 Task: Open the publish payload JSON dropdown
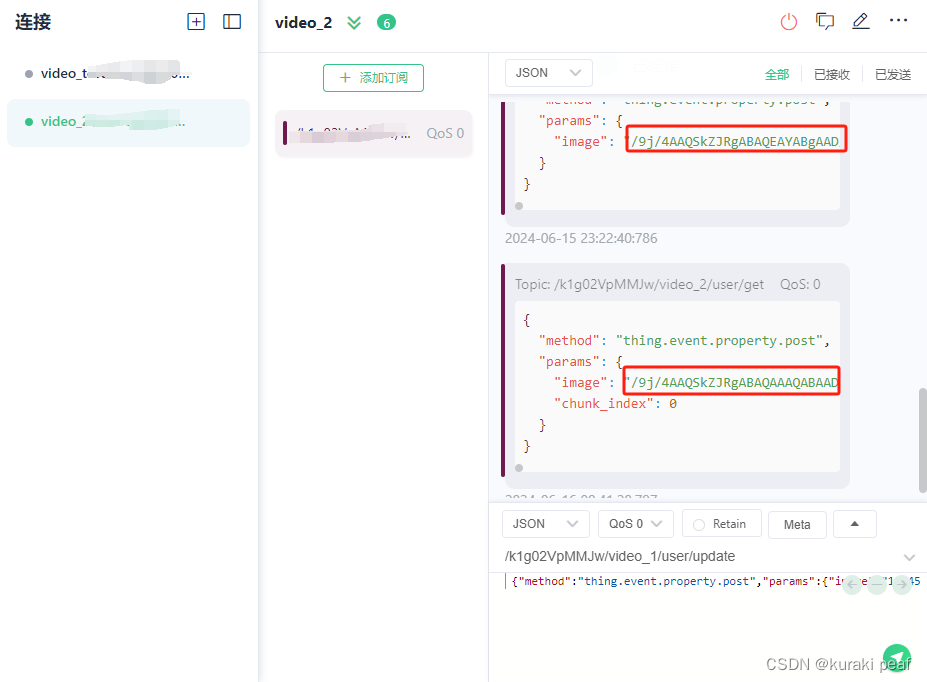pyautogui.click(x=546, y=524)
